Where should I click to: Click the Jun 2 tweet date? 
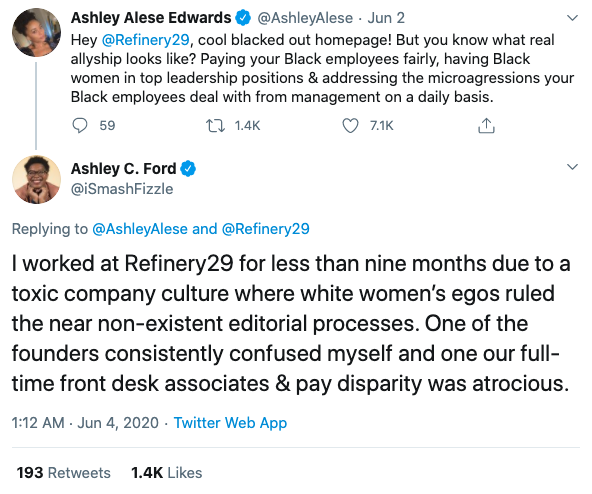[386, 18]
